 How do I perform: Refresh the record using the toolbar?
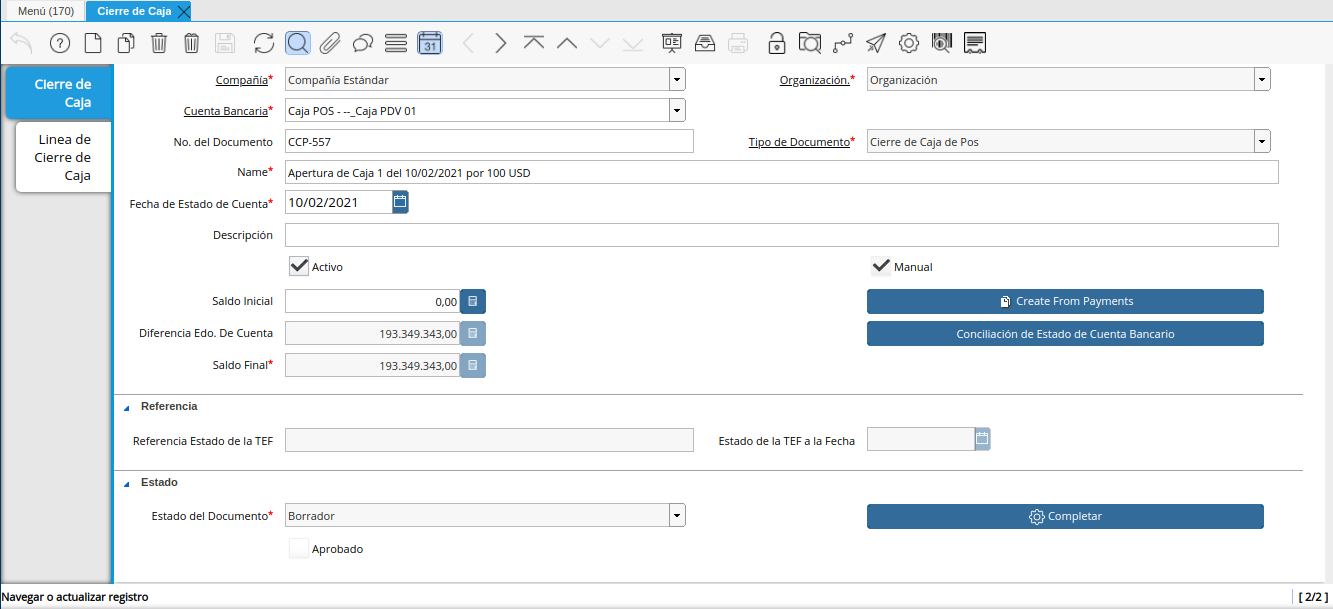tap(264, 43)
